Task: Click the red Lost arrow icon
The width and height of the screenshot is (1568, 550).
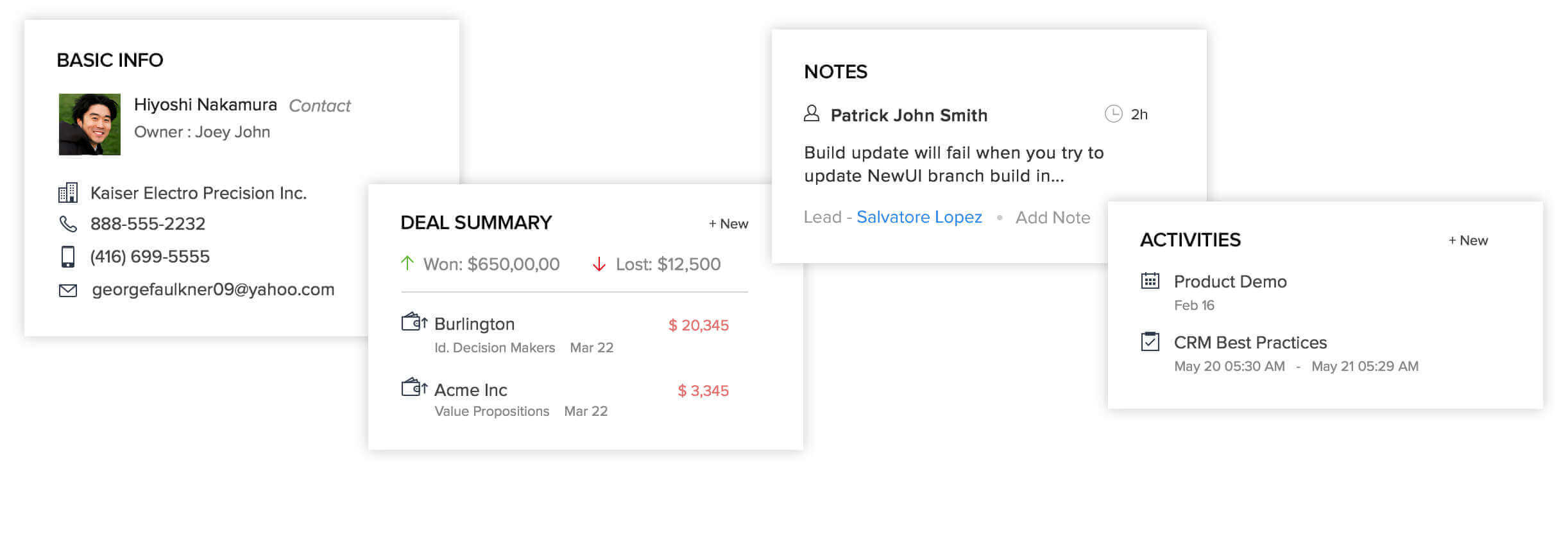Action: tap(599, 264)
